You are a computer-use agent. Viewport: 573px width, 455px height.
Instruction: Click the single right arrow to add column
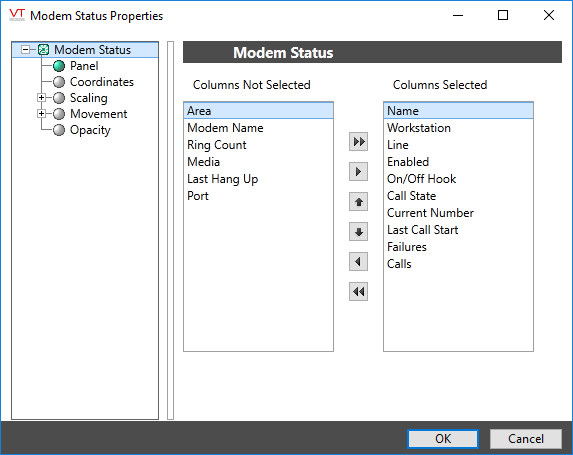coord(358,171)
